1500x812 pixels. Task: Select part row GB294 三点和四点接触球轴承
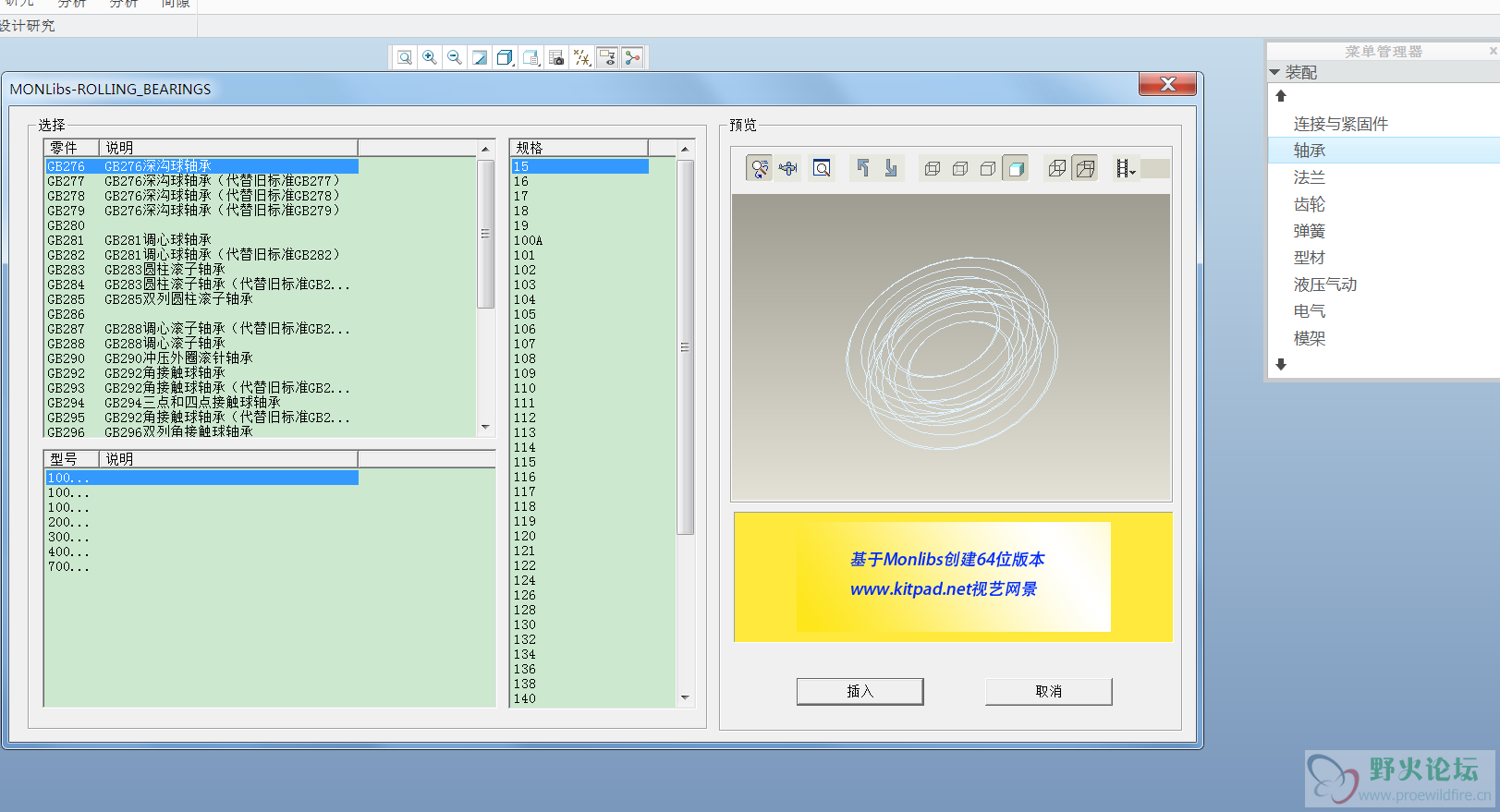point(201,403)
